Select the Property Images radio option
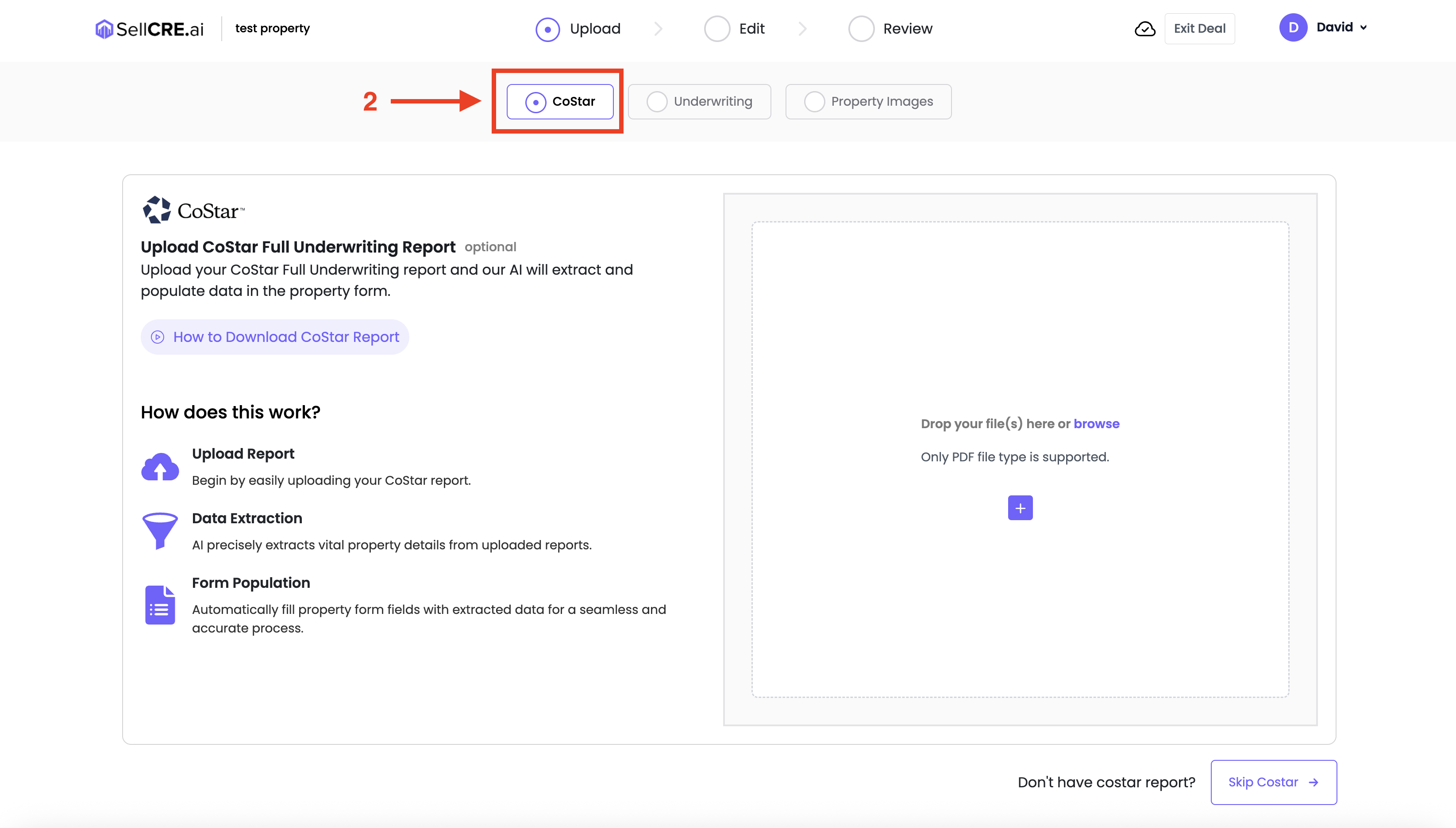1456x828 pixels. (x=868, y=102)
